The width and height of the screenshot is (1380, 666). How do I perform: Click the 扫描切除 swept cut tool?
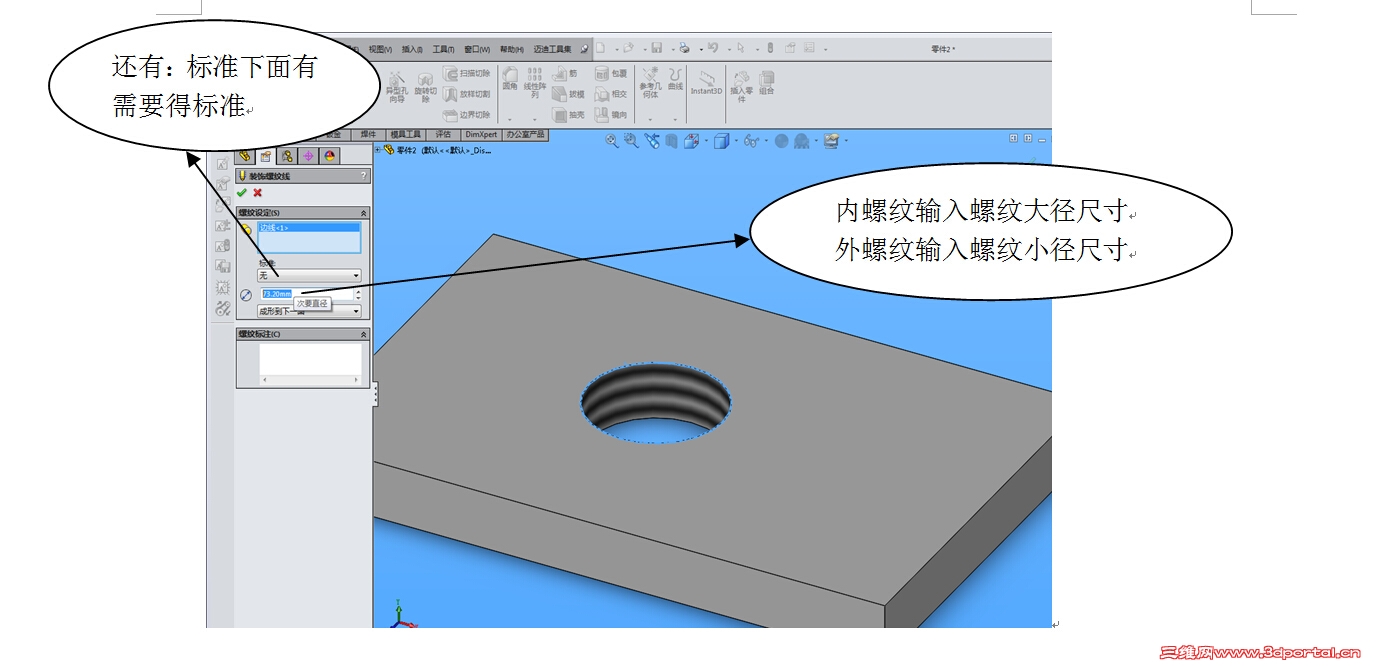click(467, 73)
